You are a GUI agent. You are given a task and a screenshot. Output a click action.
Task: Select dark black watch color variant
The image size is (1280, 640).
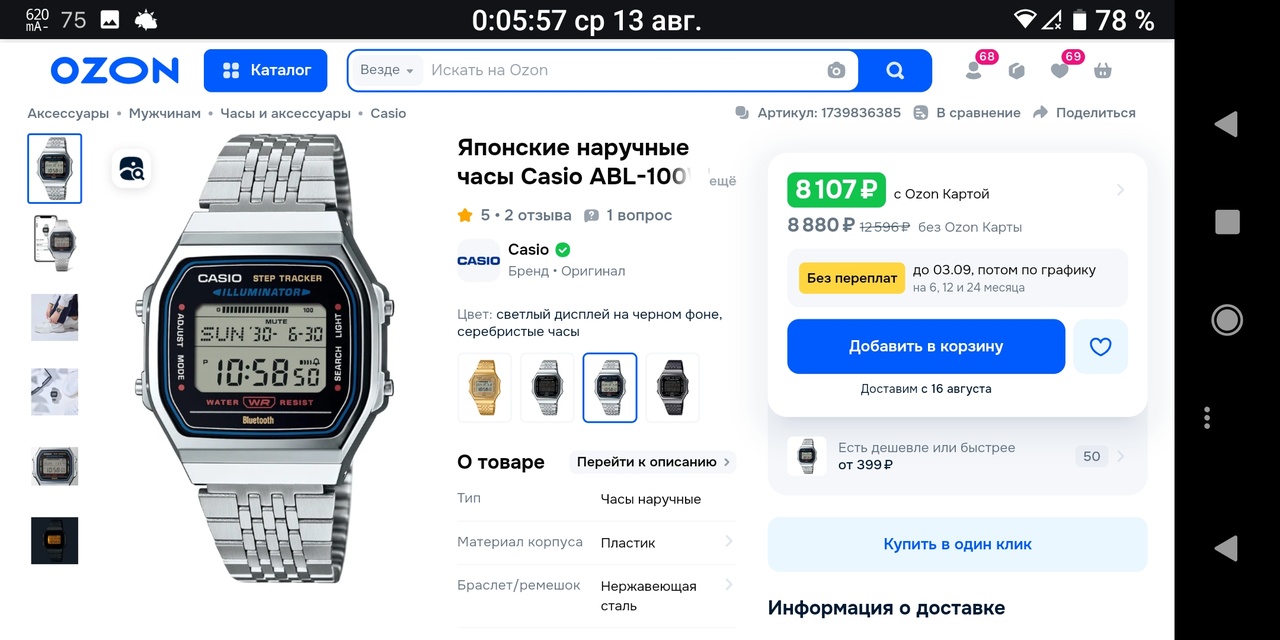click(672, 387)
